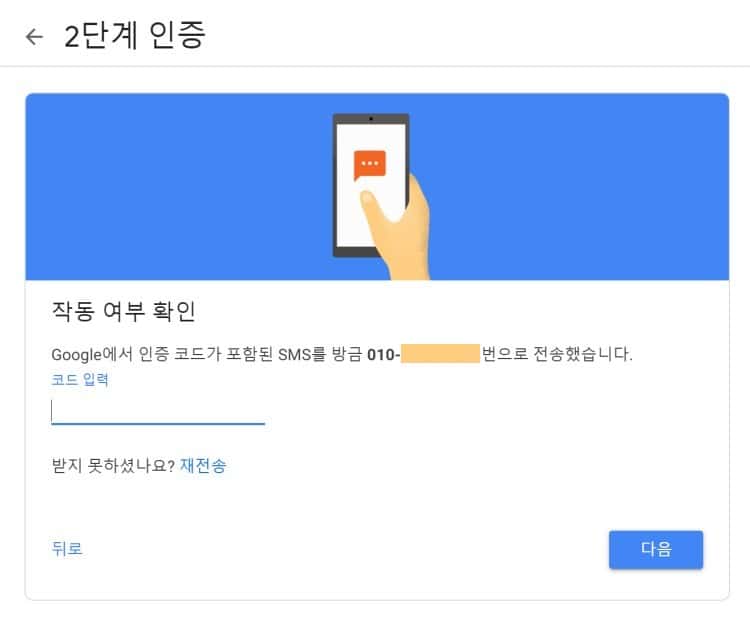
Task: Click the 작동 여부 확인 heading
Action: click(123, 311)
